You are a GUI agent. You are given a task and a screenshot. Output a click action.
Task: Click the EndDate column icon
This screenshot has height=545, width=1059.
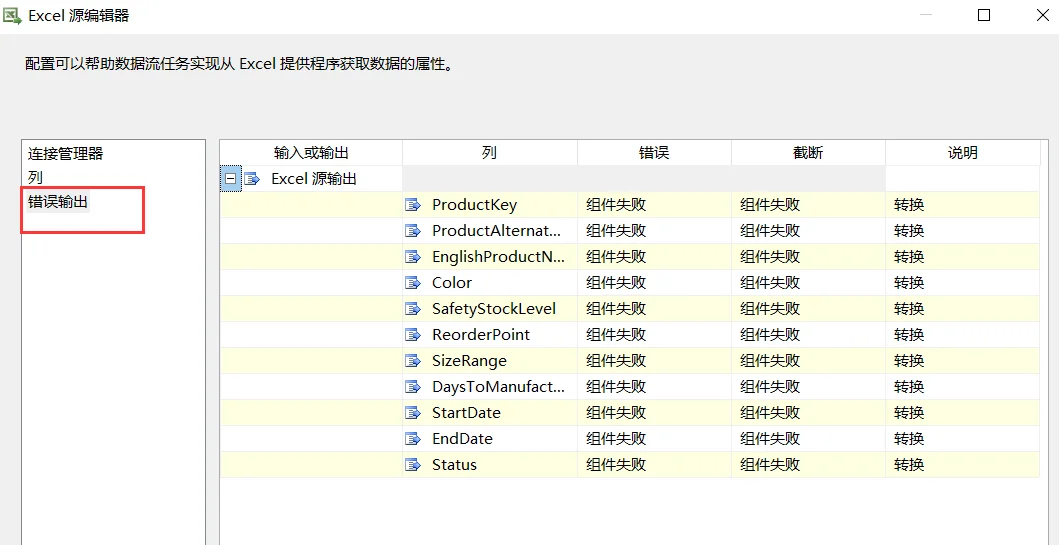[413, 439]
